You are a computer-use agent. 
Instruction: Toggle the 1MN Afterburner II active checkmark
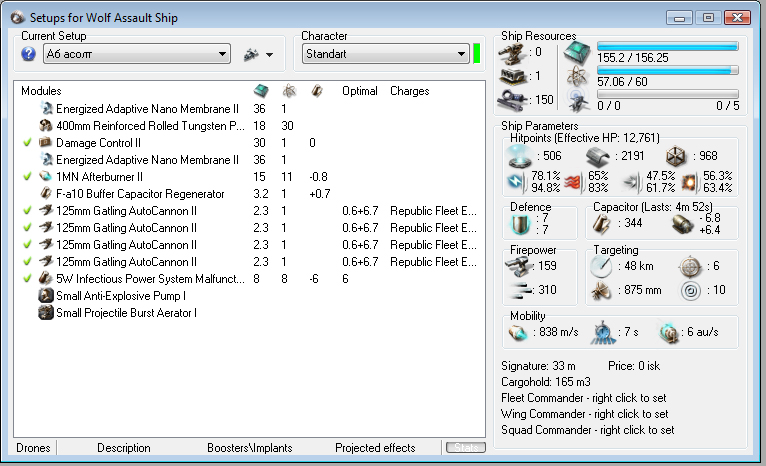click(x=27, y=176)
